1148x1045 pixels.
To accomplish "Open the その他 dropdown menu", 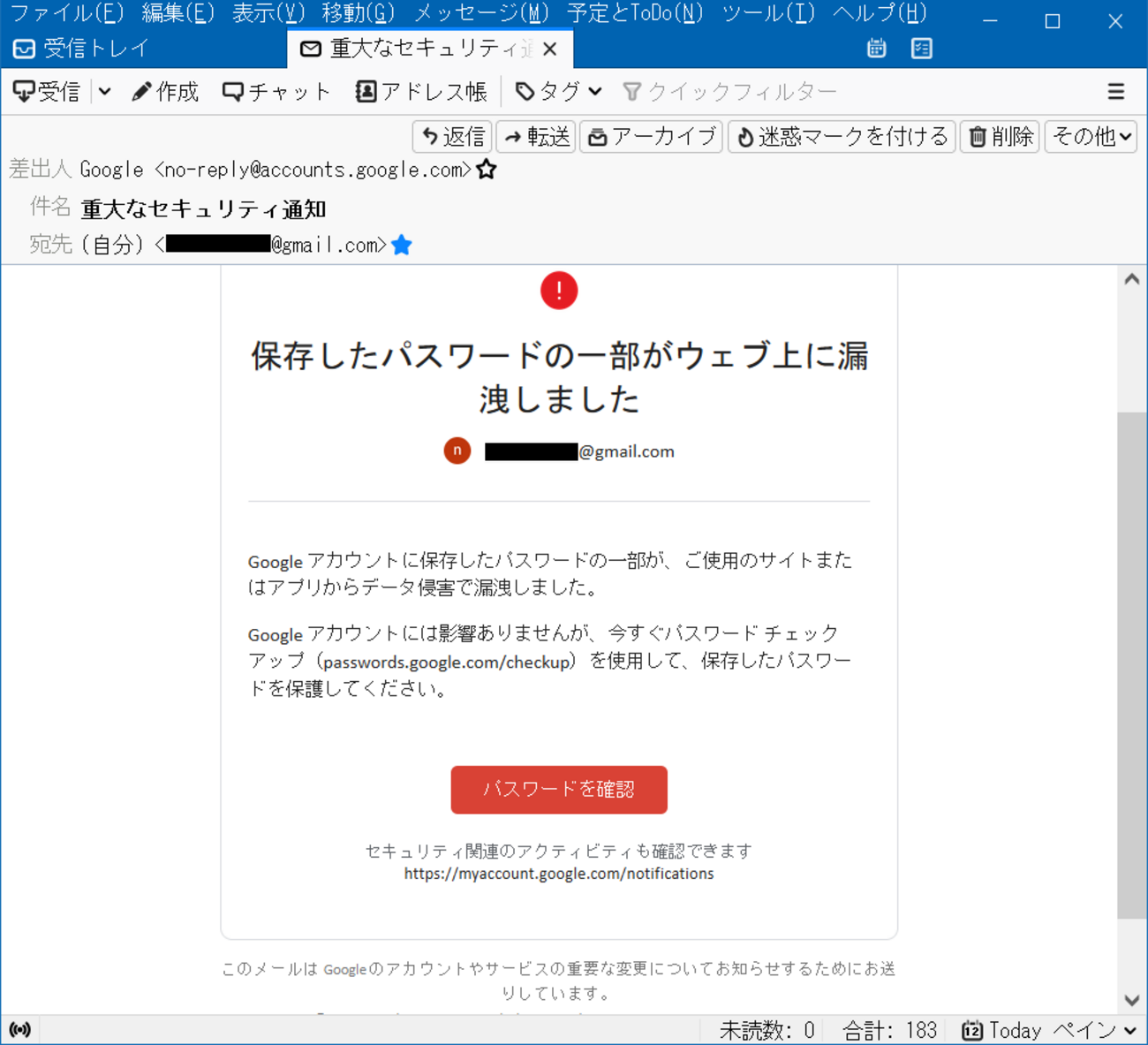I will (x=1090, y=137).
